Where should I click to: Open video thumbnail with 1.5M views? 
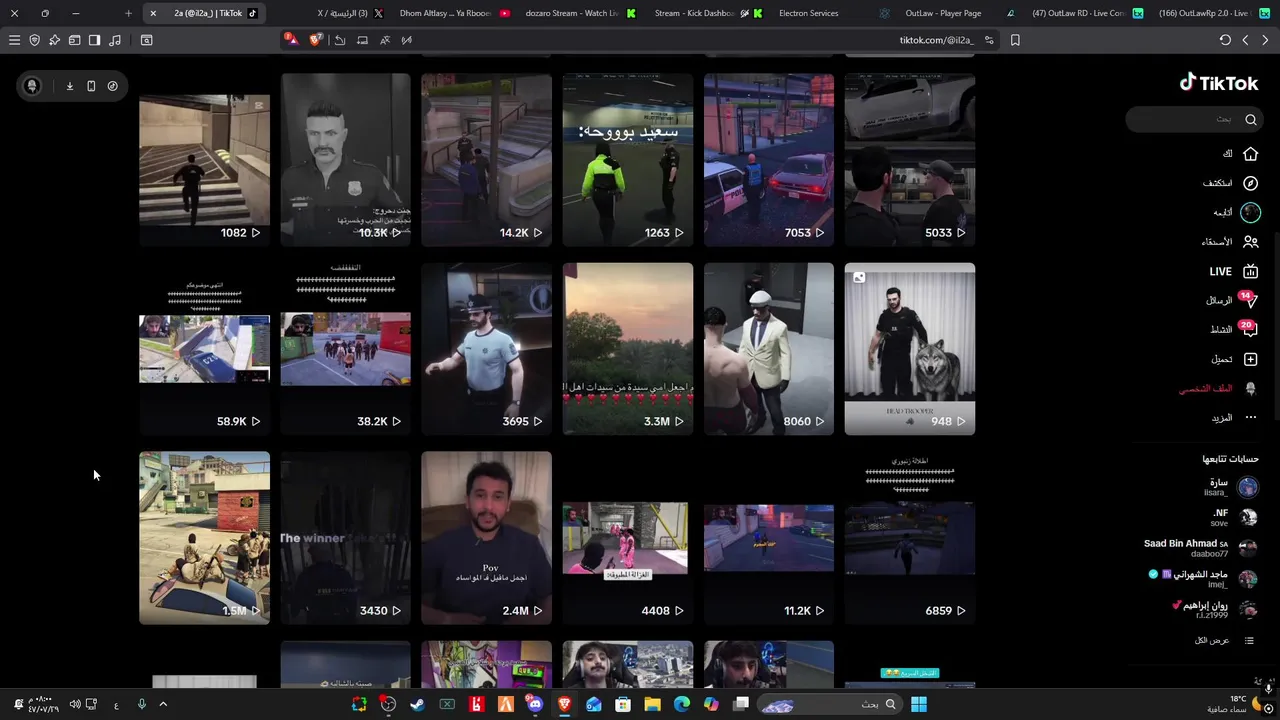point(204,538)
